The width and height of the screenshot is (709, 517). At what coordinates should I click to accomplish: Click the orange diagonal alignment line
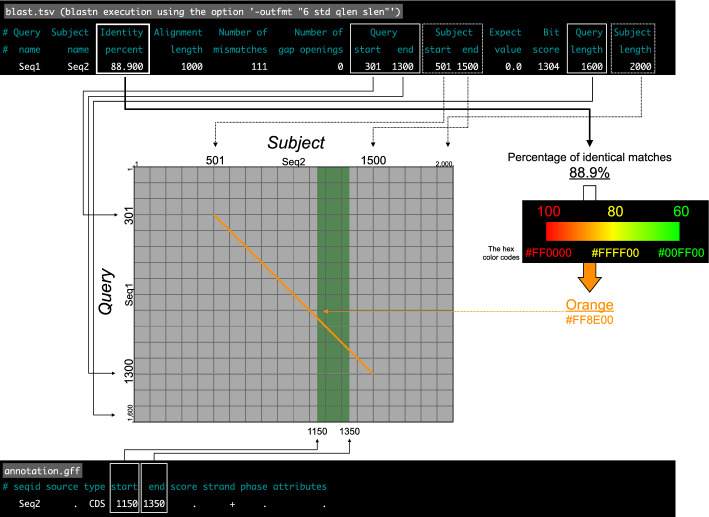pos(294,295)
